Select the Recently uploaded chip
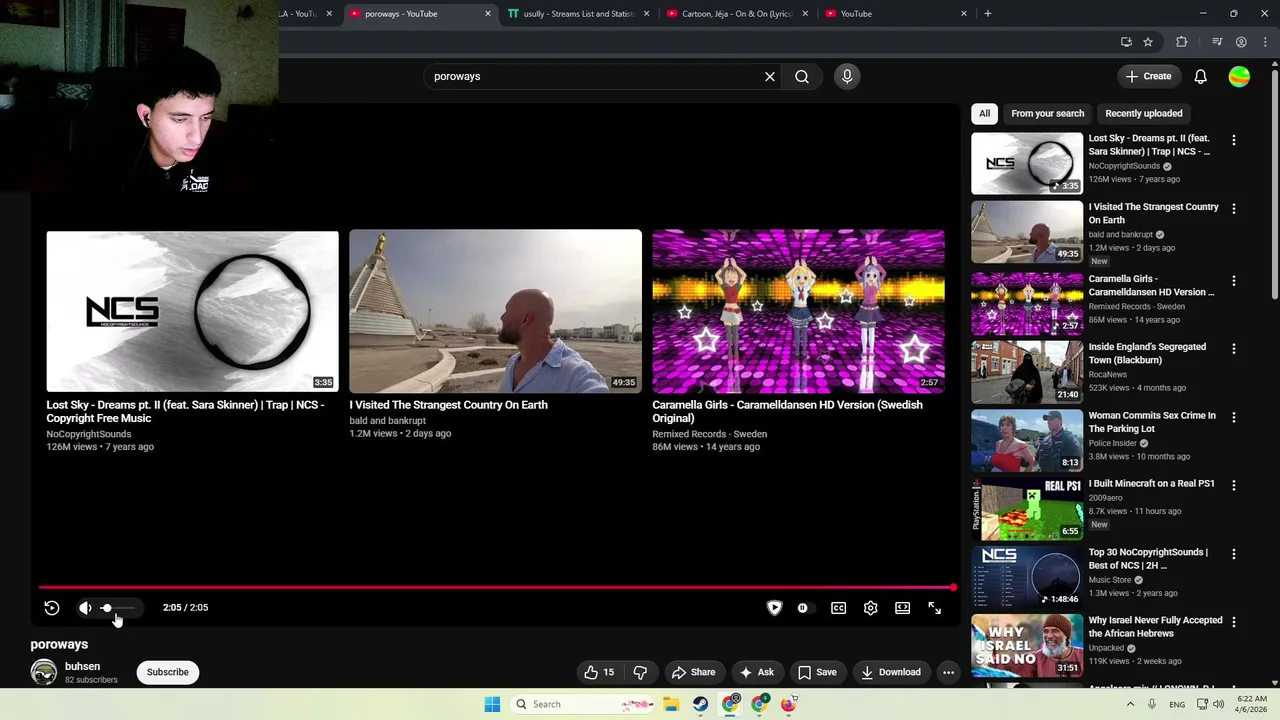 pos(1143,113)
